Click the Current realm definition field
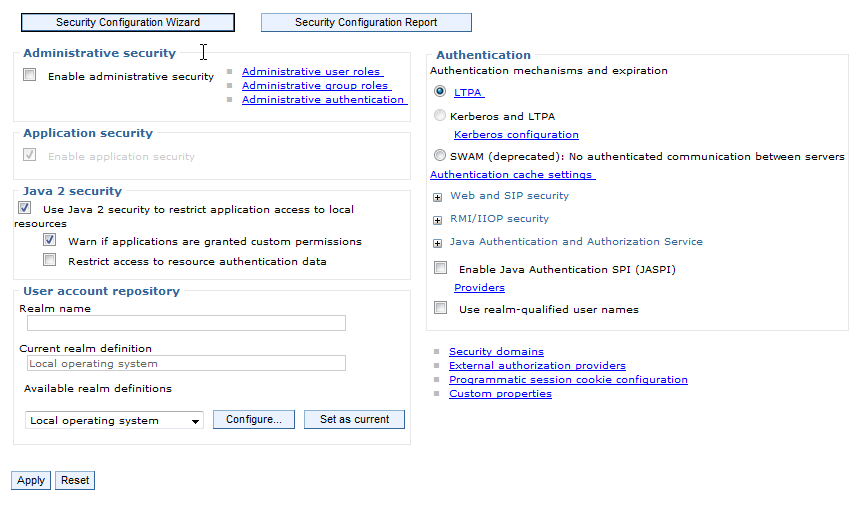 pos(186,363)
